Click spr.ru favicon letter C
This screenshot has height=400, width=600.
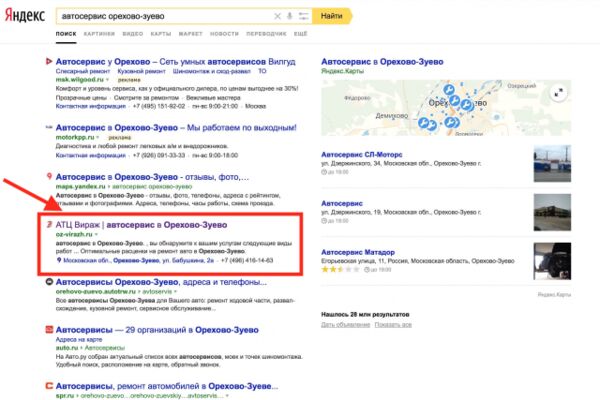tap(49, 385)
